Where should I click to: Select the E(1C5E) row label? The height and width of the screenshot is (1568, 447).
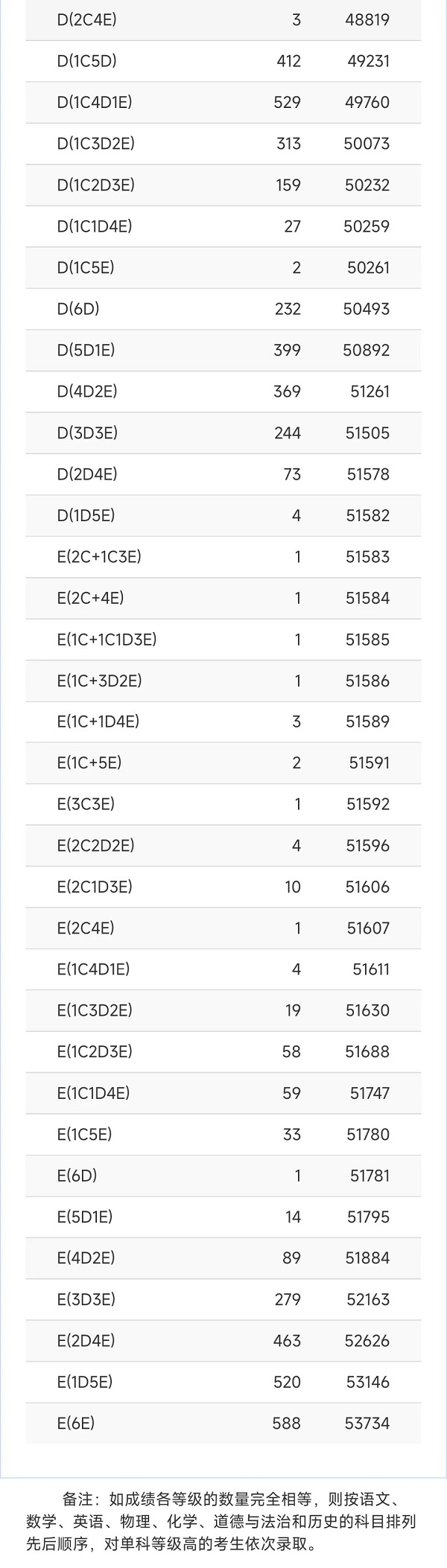pyautogui.click(x=84, y=1134)
